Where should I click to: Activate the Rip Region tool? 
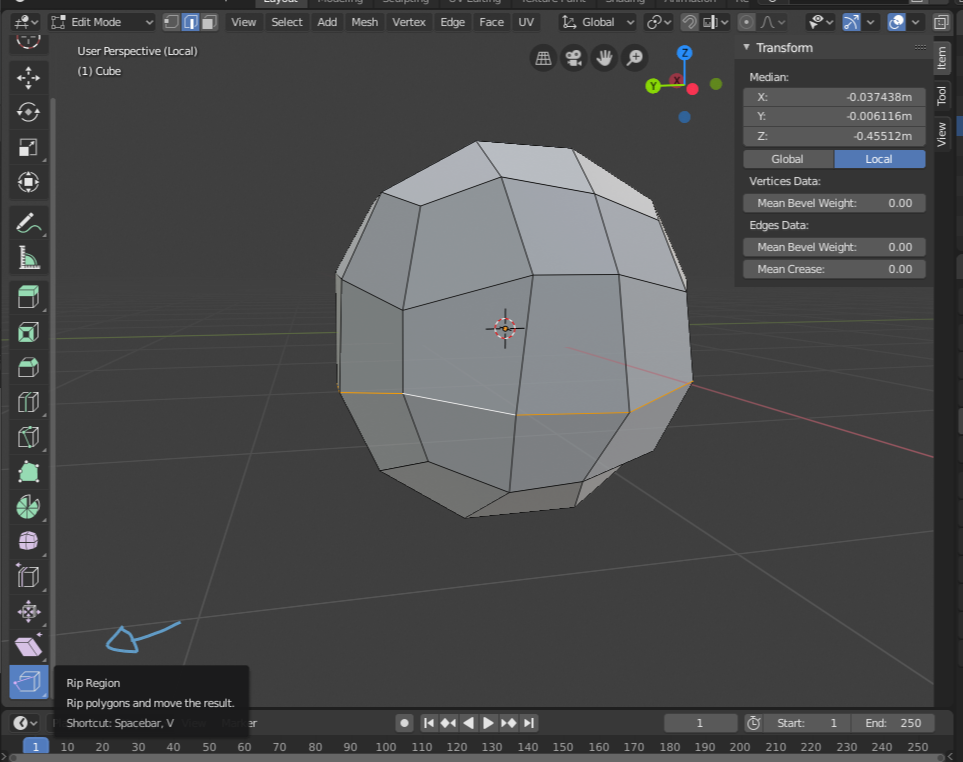coord(28,682)
